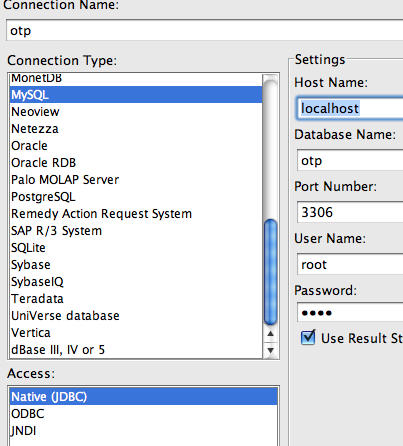Select Oracle connection type

click(x=136, y=146)
